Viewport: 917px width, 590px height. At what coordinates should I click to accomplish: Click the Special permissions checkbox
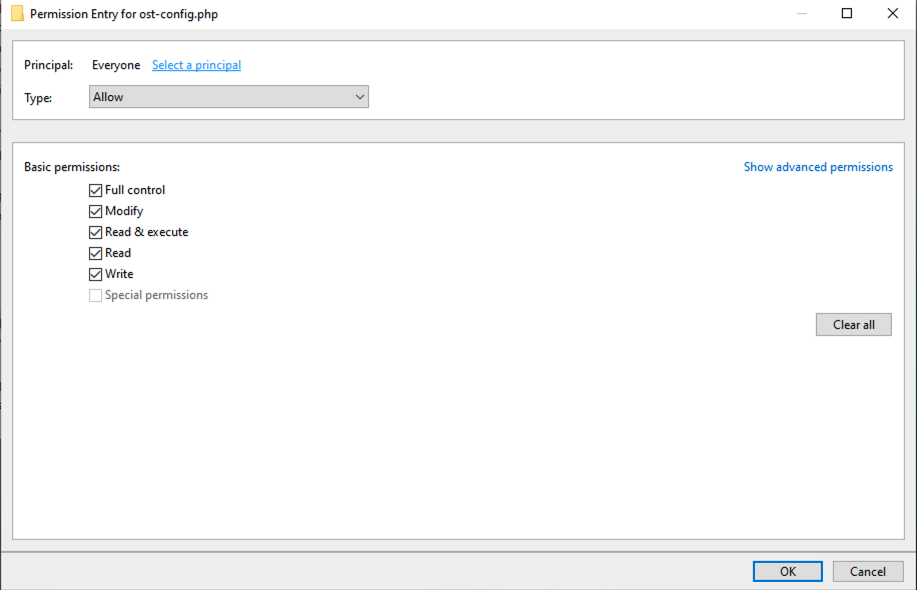(x=95, y=295)
